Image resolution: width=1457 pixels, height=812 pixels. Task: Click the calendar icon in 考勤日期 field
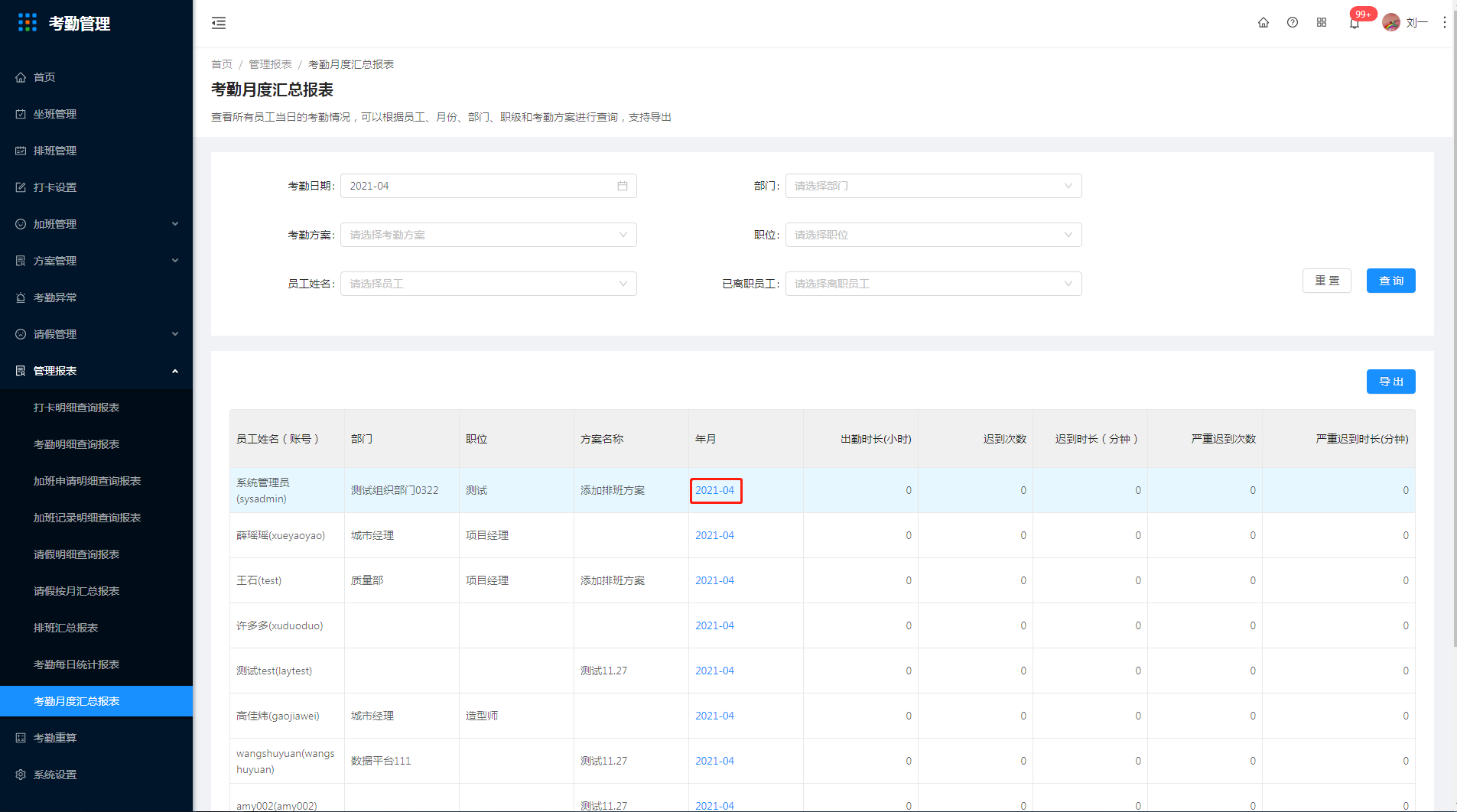click(x=623, y=186)
